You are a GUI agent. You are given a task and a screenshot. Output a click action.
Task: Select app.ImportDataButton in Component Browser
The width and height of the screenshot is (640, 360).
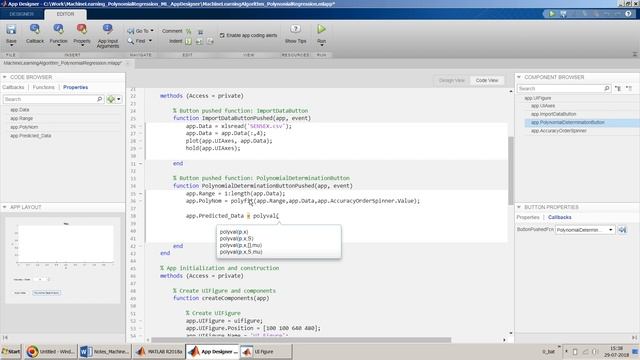point(553,114)
